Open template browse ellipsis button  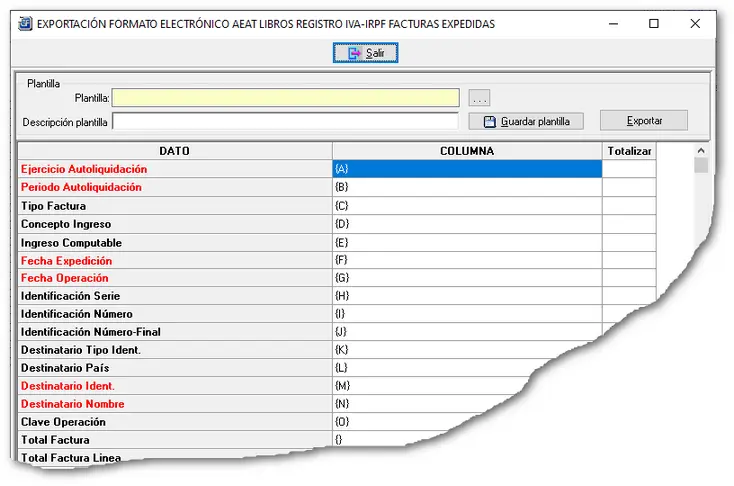click(x=480, y=98)
